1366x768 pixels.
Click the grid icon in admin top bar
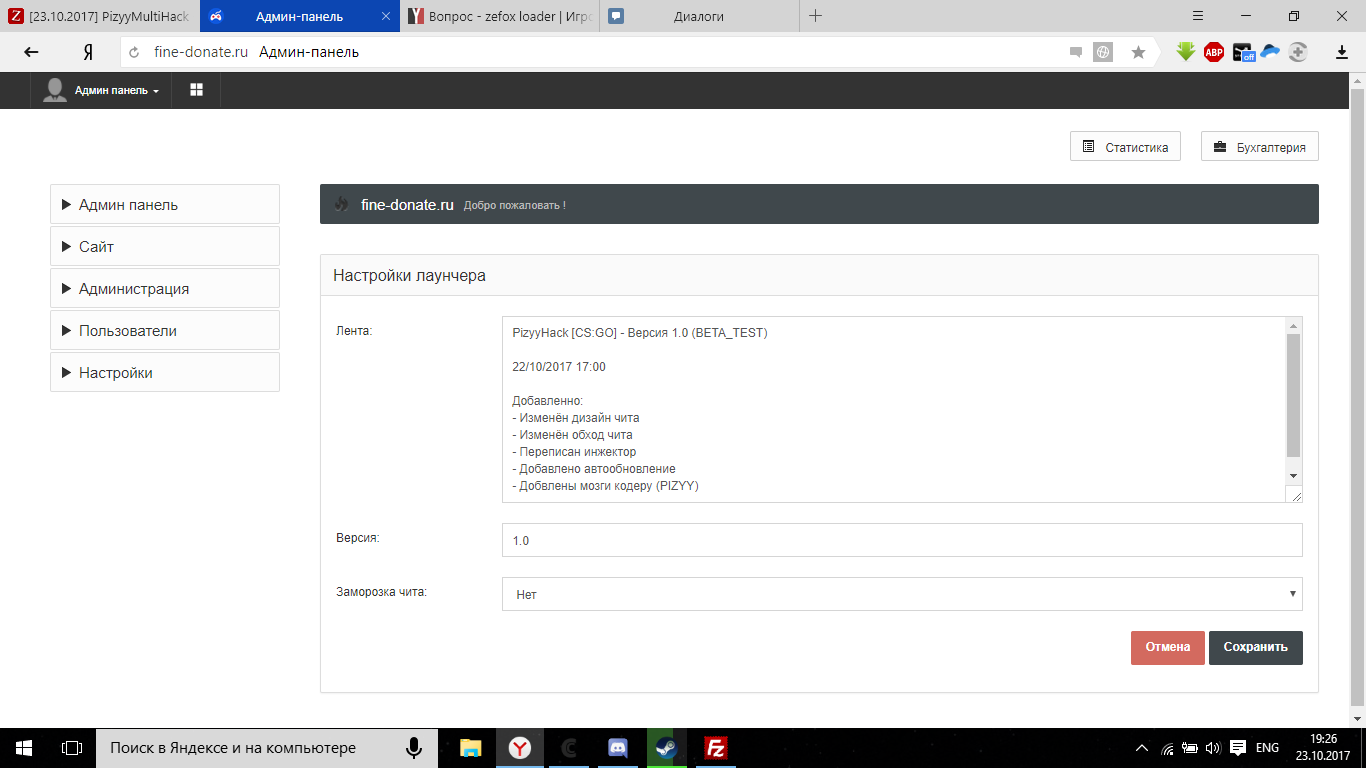tap(196, 90)
